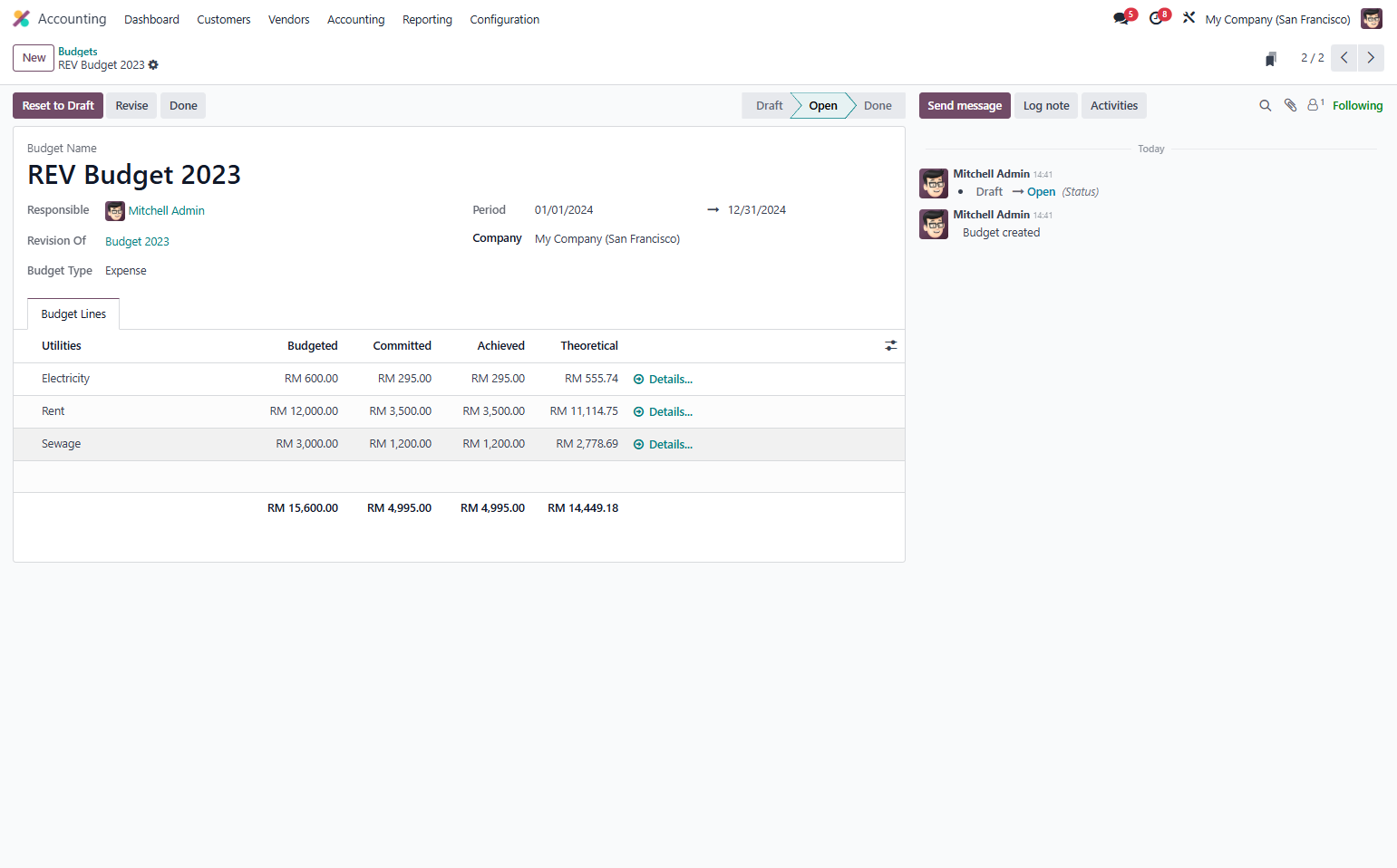The width and height of the screenshot is (1397, 868).
Task: Click period start date 01/01/2024
Action: [564, 210]
